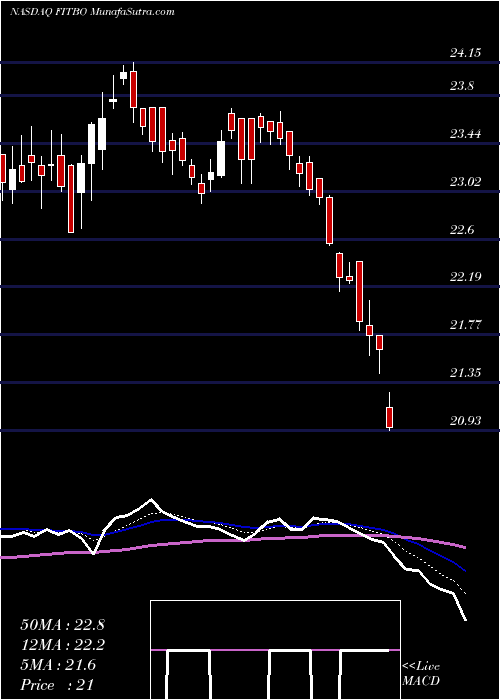The image size is (500, 700).
Task: Click the 12MA : 22.2 readout
Action: click(62, 645)
